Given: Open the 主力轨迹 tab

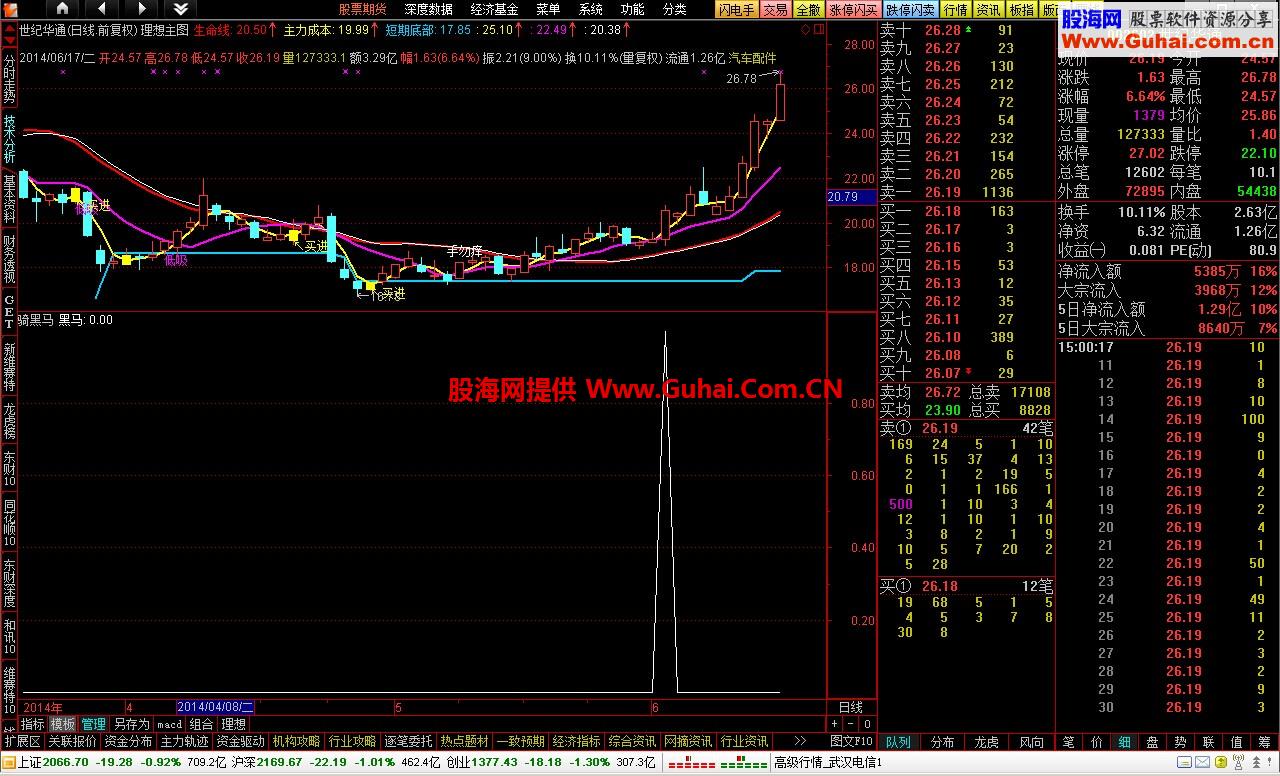Looking at the screenshot, I should (x=184, y=741).
